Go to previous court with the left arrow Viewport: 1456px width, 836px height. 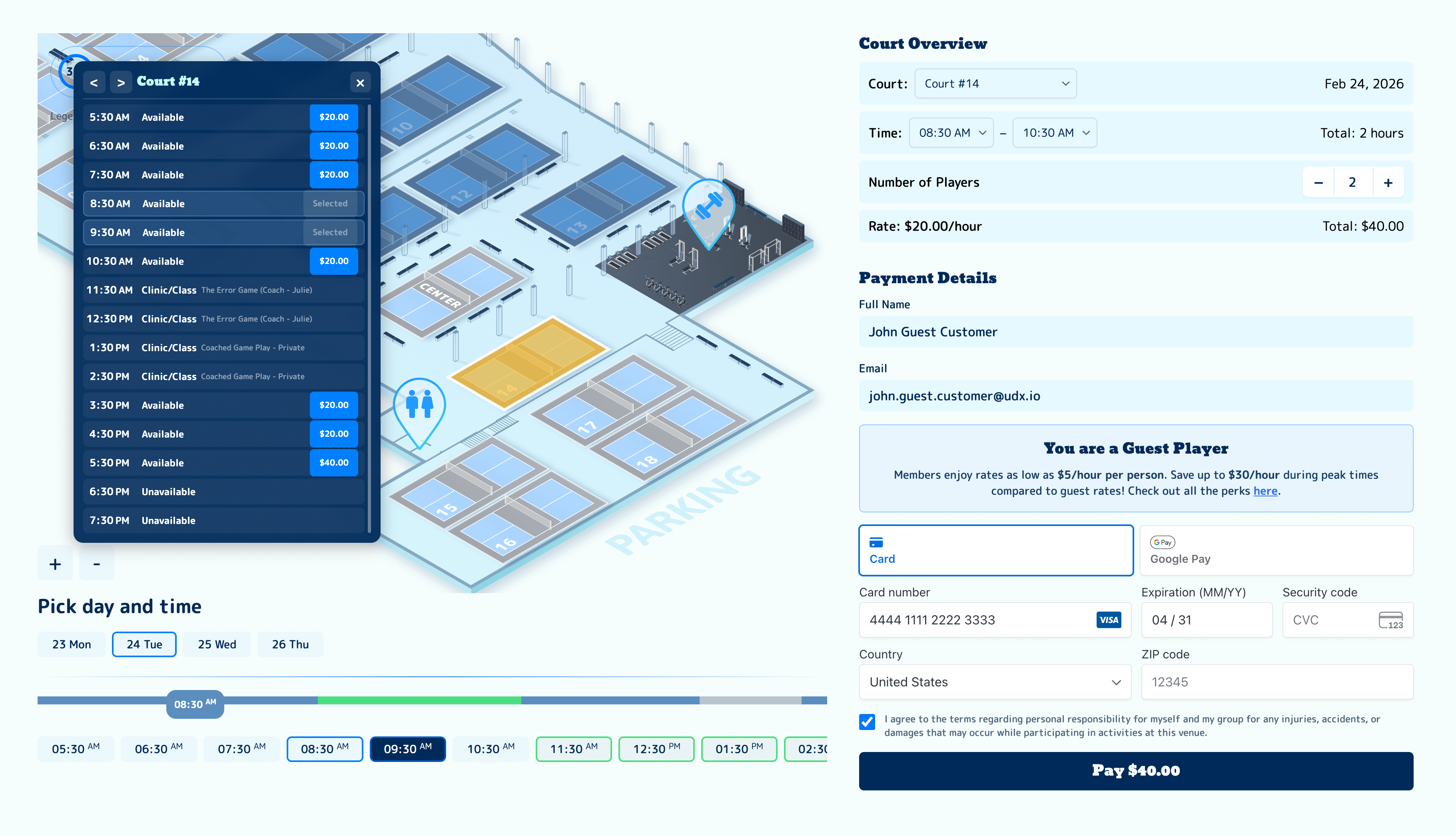pos(94,82)
